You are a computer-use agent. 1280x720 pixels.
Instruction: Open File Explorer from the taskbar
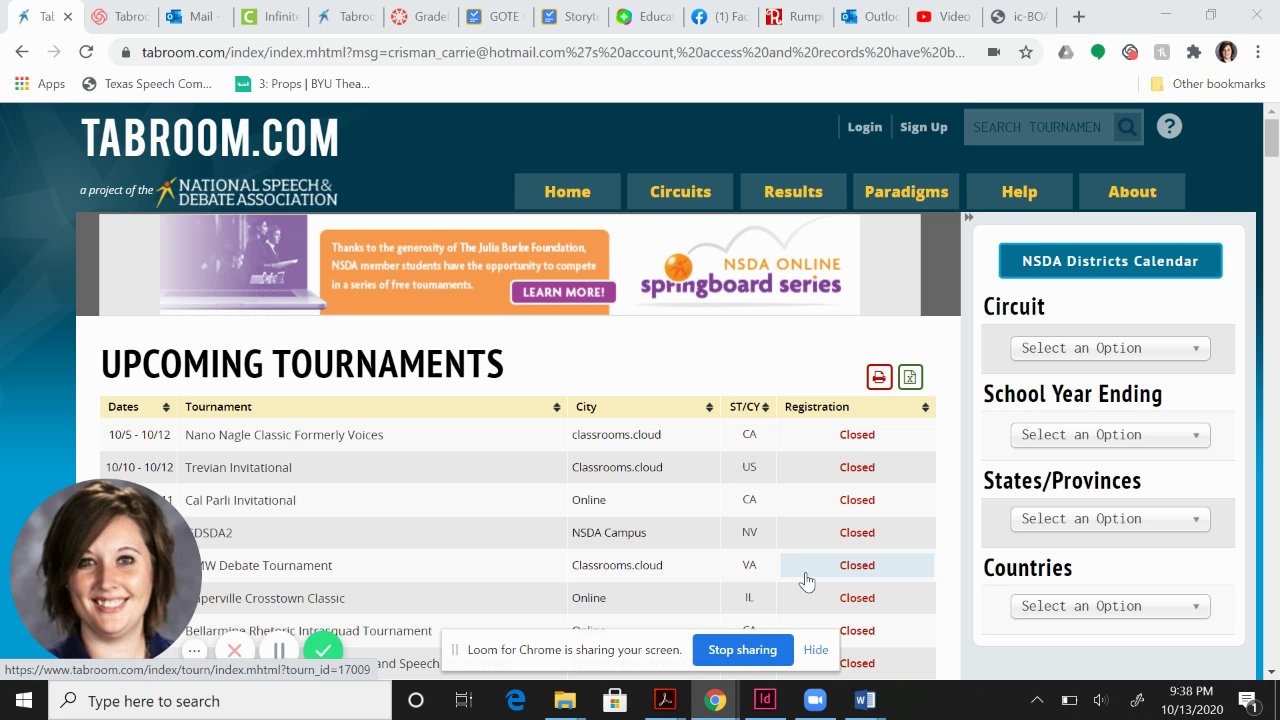tap(565, 700)
